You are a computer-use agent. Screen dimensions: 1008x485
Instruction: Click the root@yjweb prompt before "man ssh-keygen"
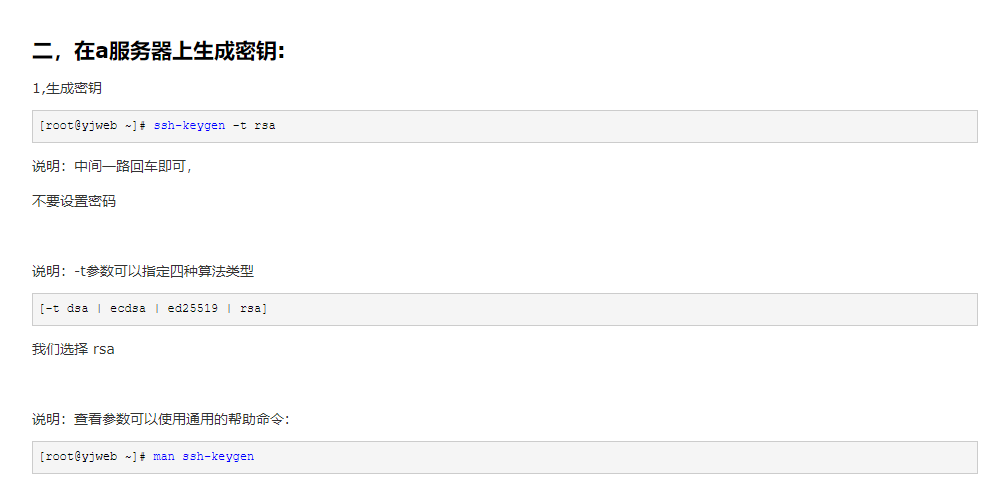[x=93, y=457]
